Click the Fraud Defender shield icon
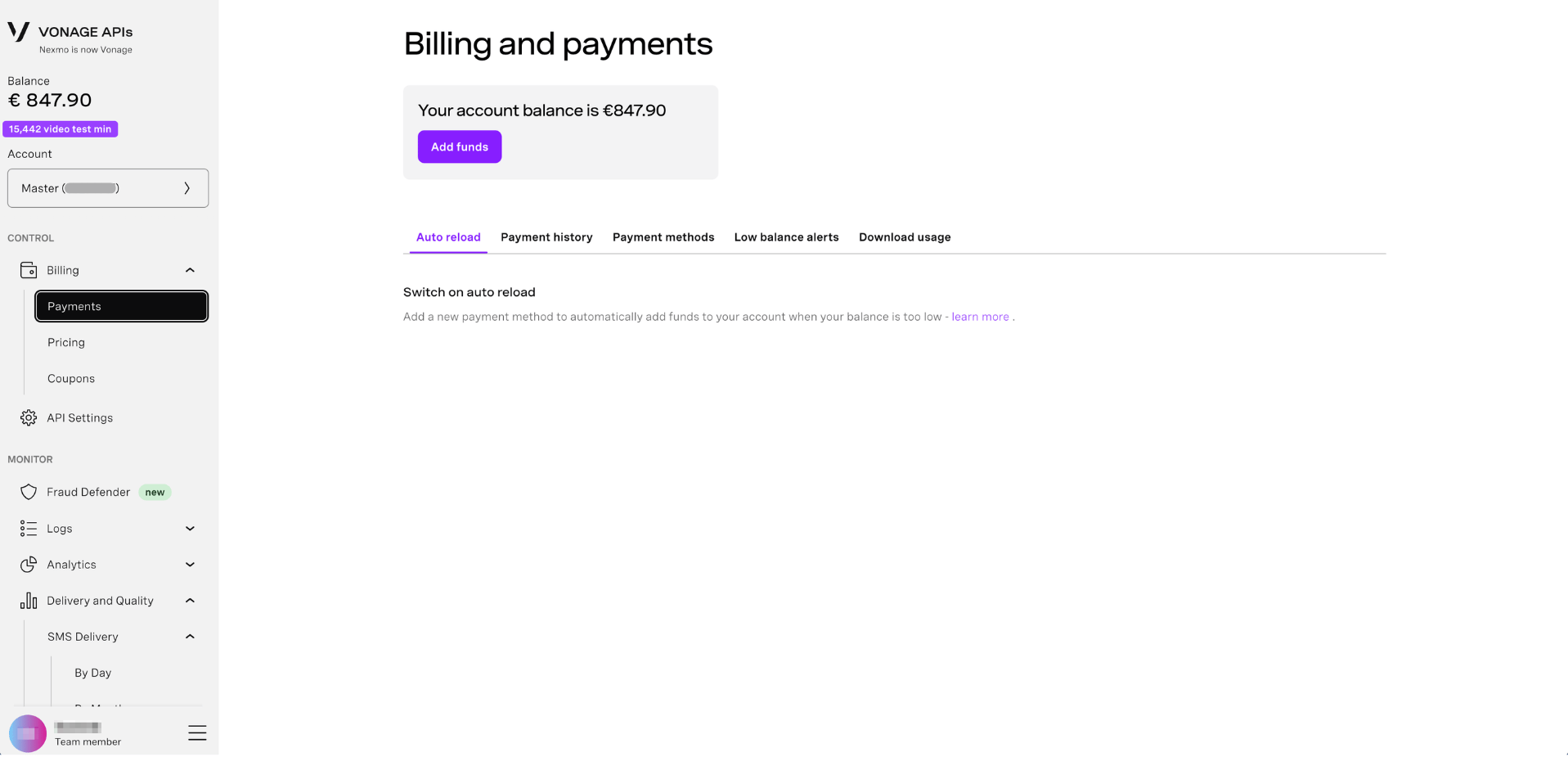1568x757 pixels. pyautogui.click(x=29, y=492)
